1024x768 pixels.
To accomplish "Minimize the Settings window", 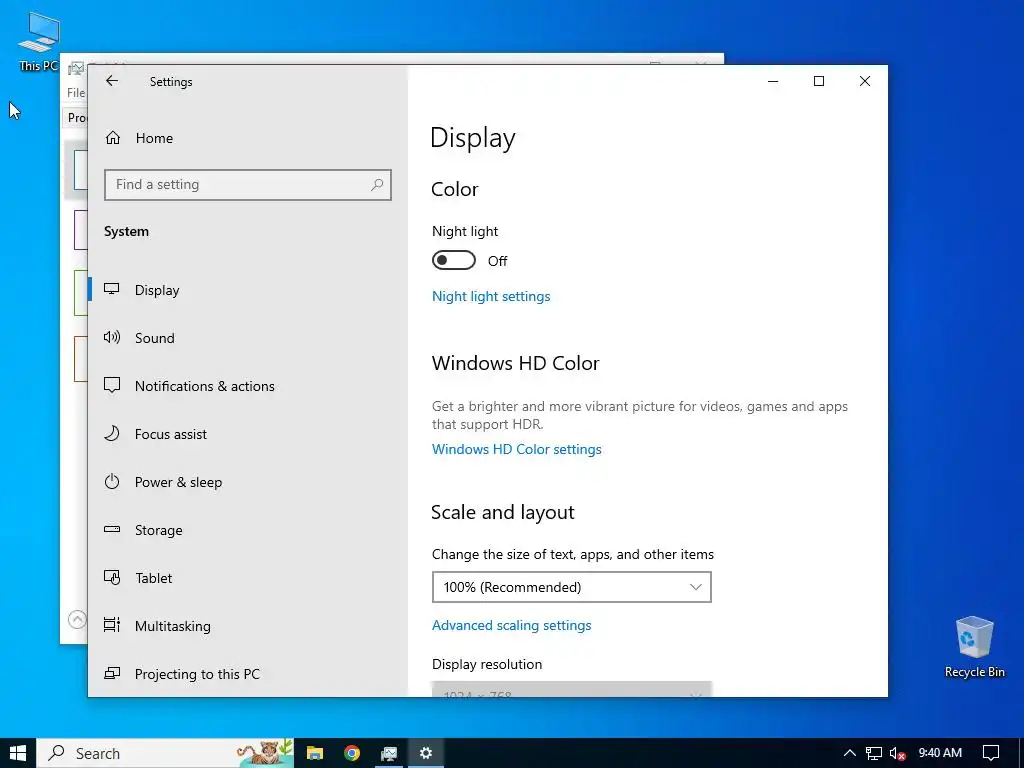I will 773,81.
